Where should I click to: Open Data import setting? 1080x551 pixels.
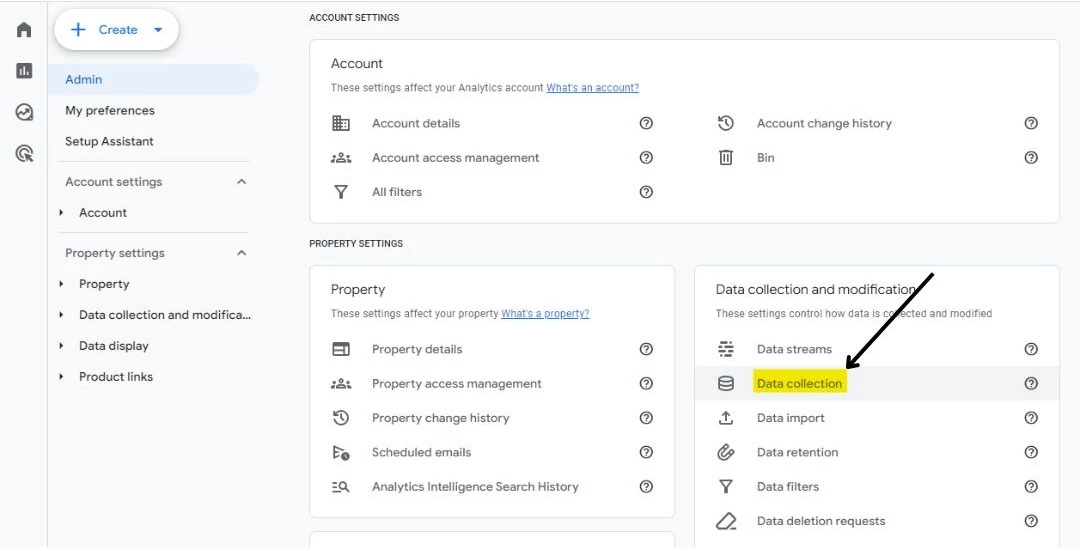(791, 418)
